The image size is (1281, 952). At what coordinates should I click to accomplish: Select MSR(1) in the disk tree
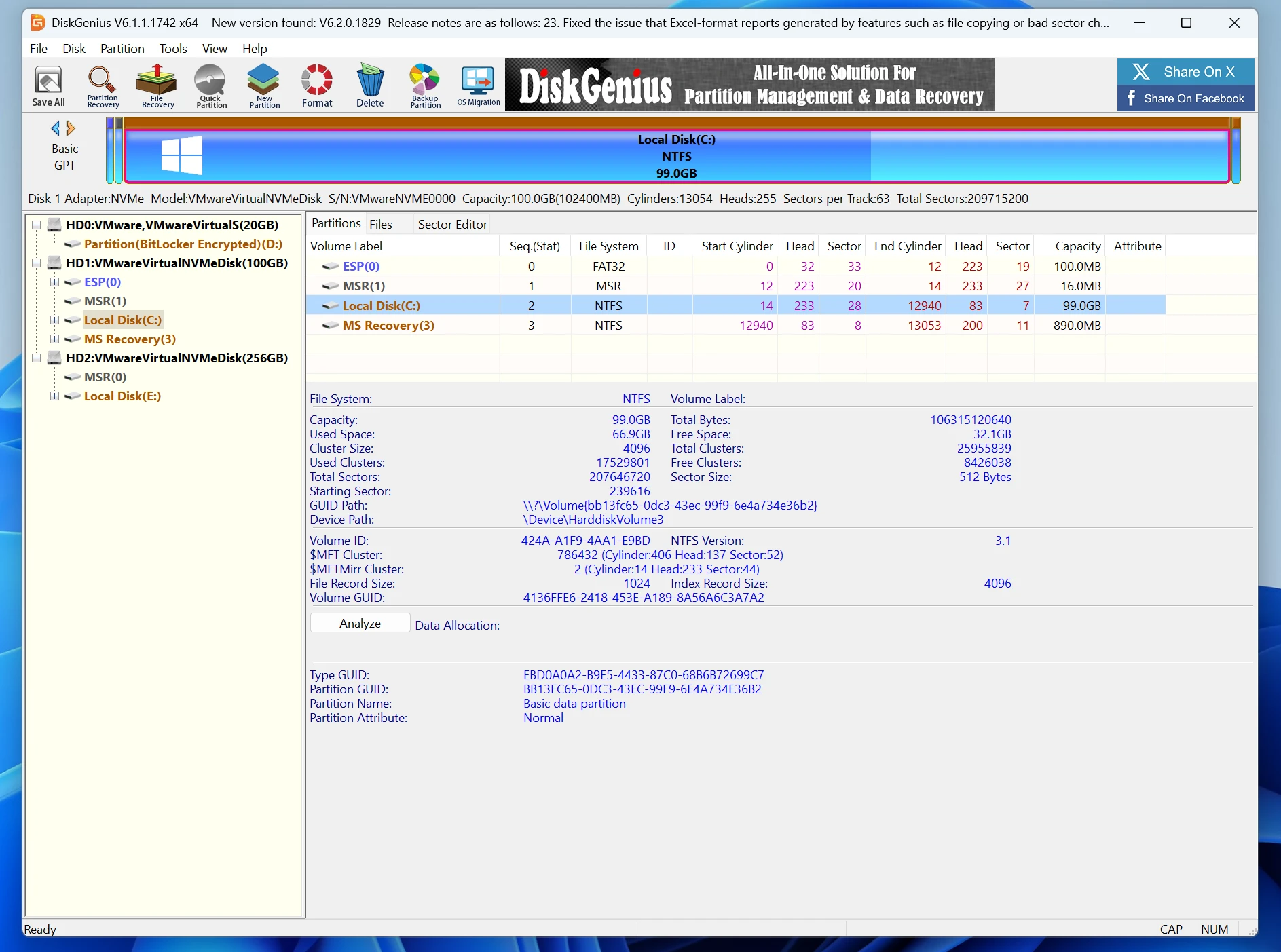[105, 301]
